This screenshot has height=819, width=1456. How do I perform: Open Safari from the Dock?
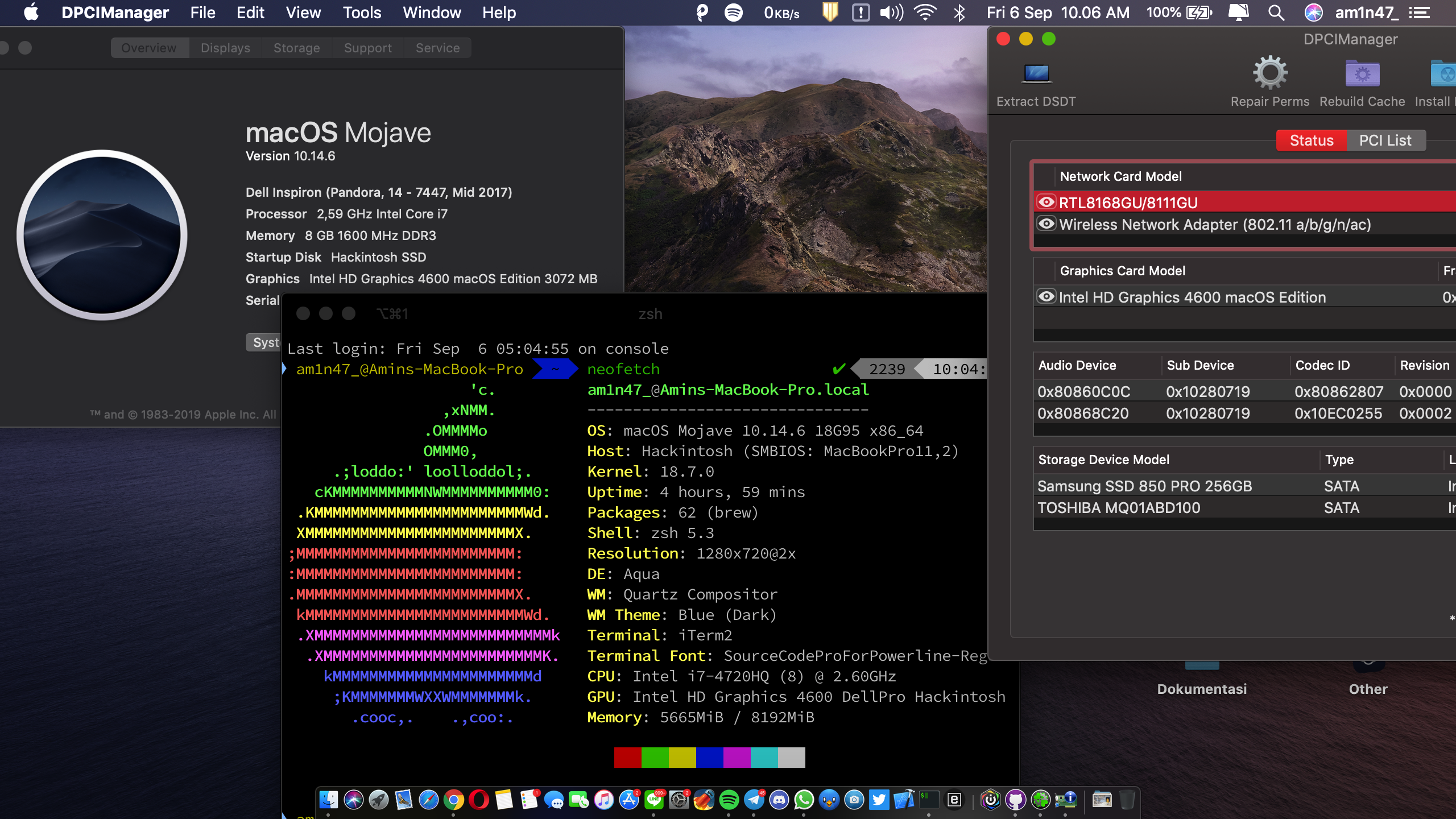pyautogui.click(x=428, y=800)
